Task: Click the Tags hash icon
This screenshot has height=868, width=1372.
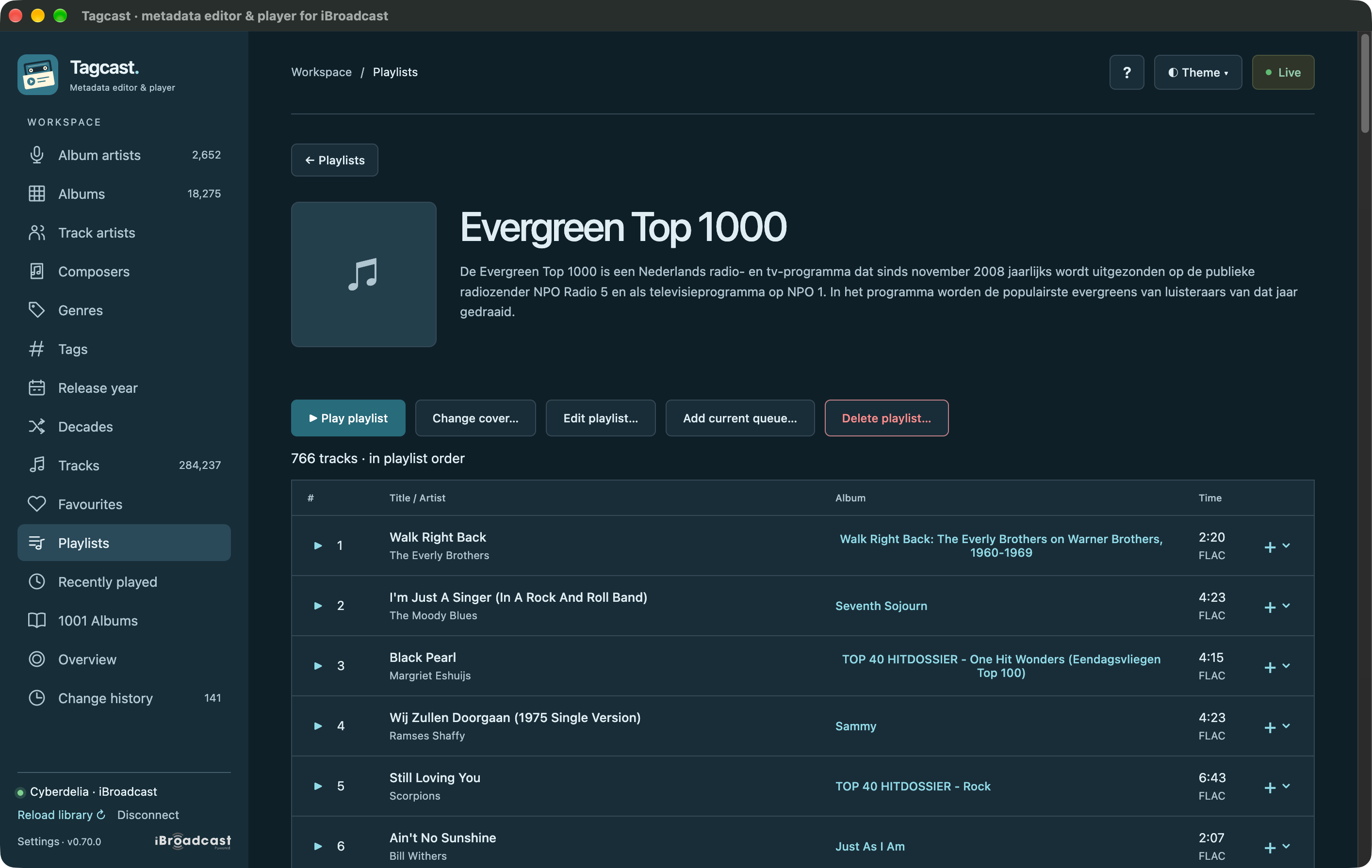Action: tap(37, 349)
